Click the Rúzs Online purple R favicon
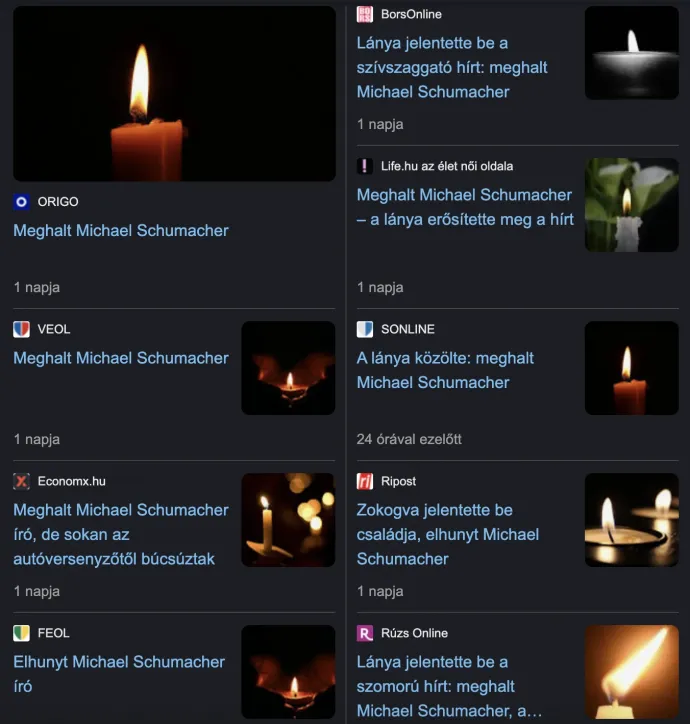 pos(365,633)
